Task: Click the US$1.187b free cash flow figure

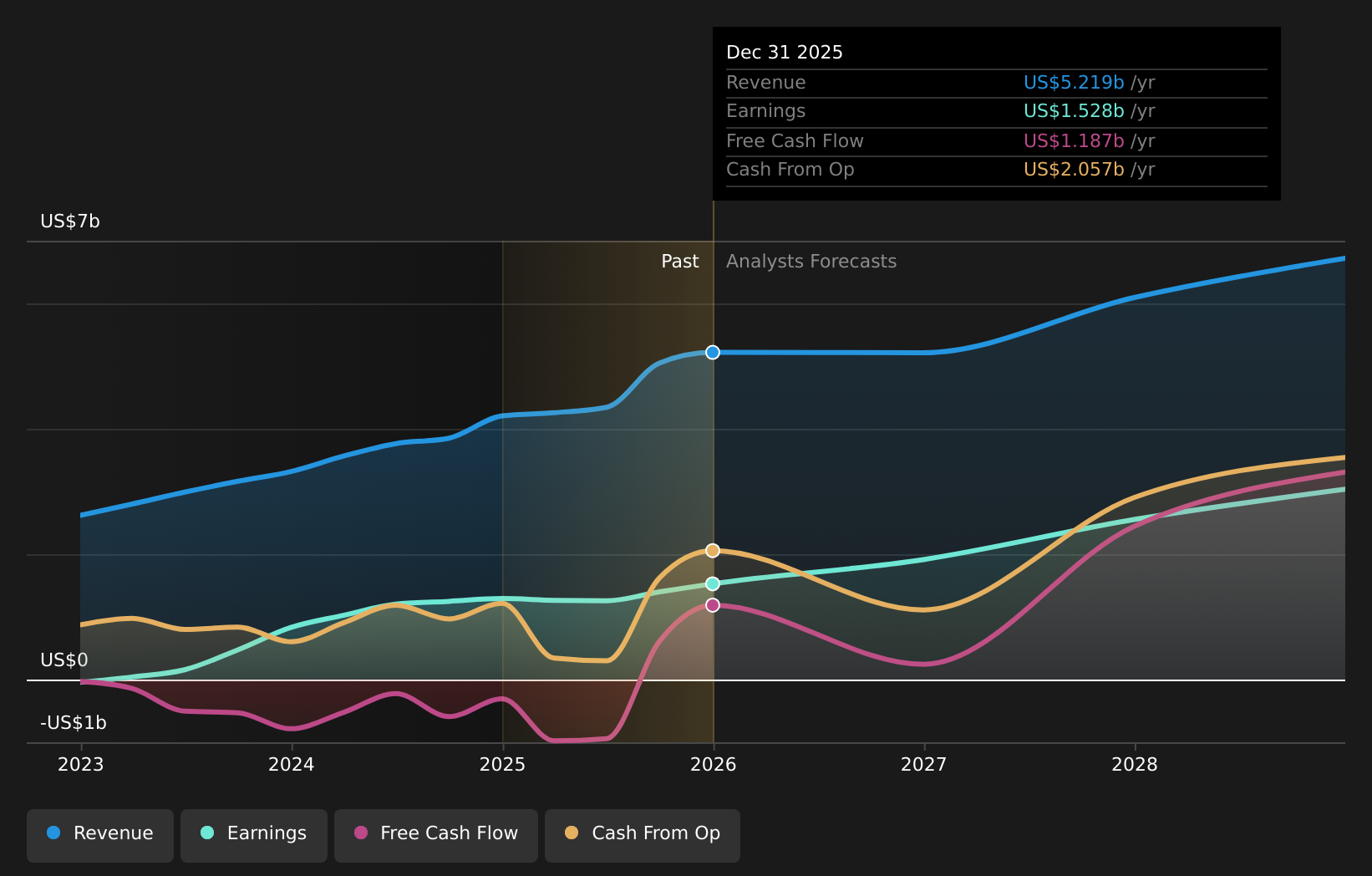Action: click(1073, 140)
